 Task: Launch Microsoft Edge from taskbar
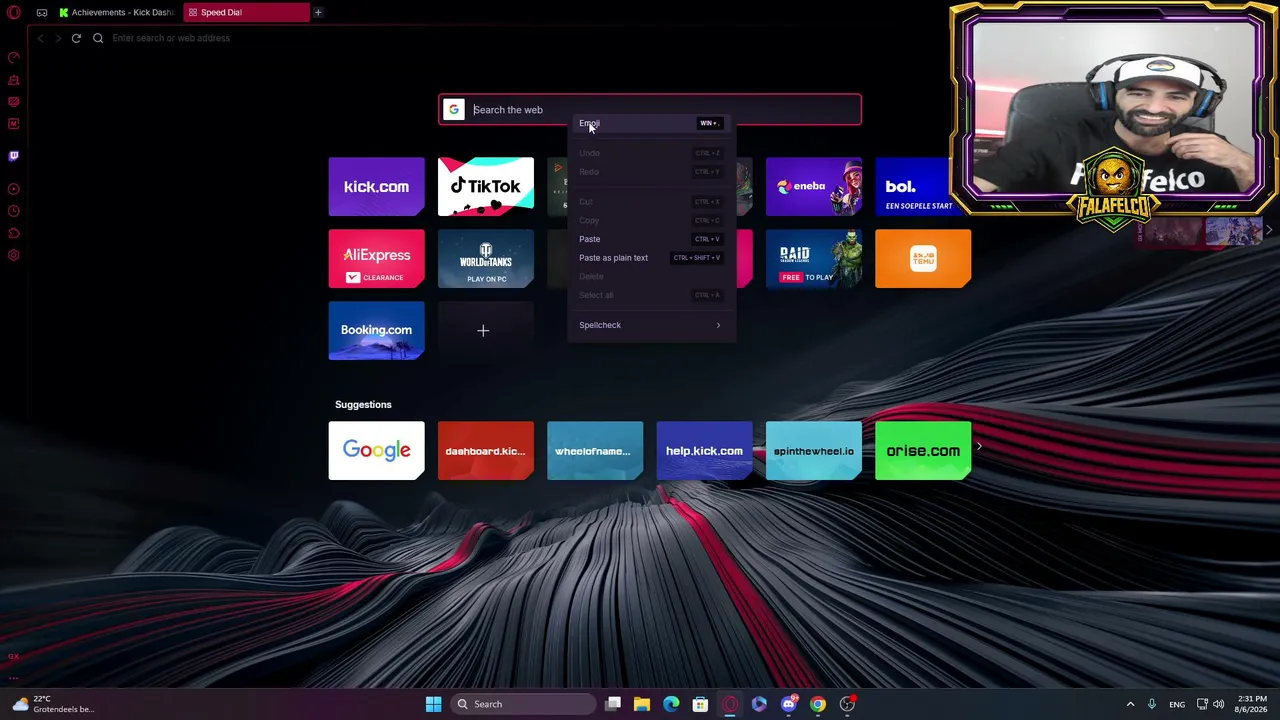(x=671, y=704)
